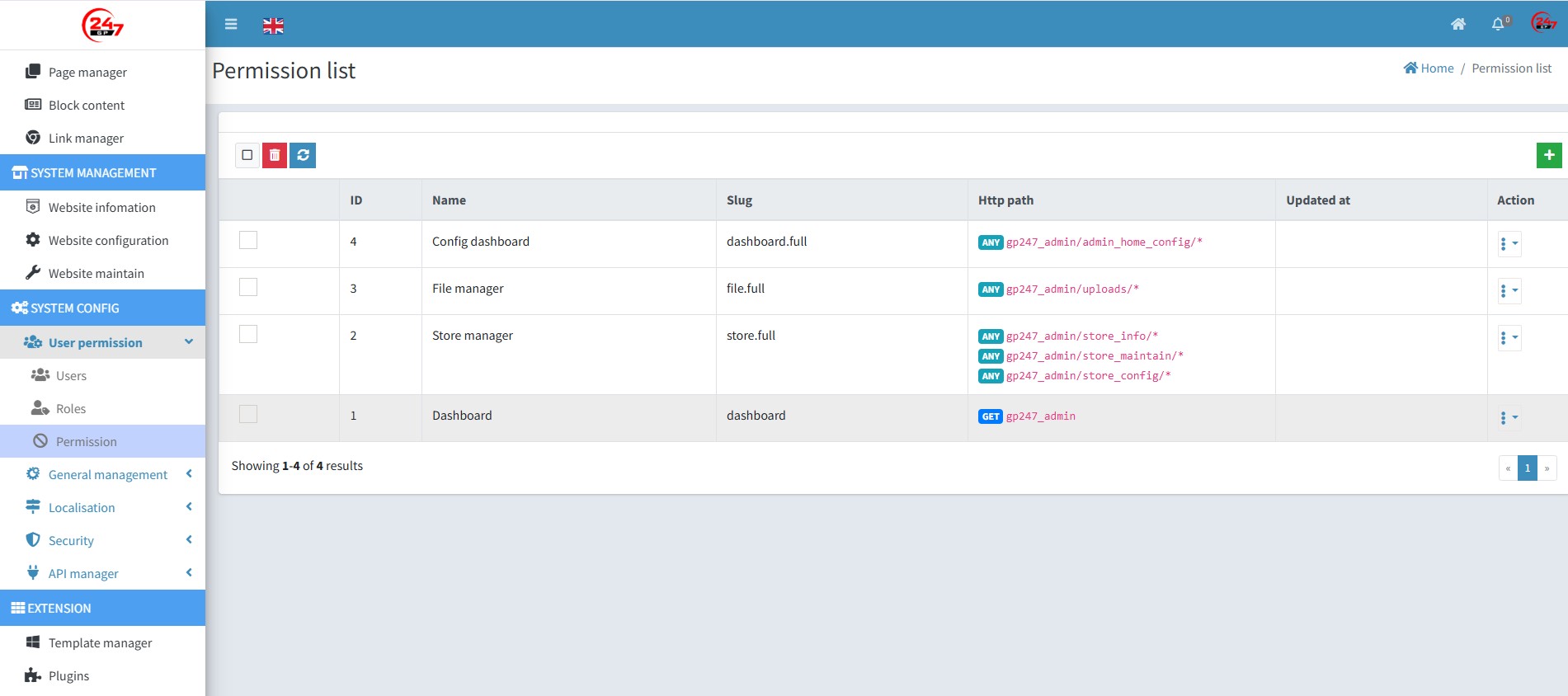1568x696 pixels.
Task: Open the user avatar profile menu
Action: coord(1543,23)
